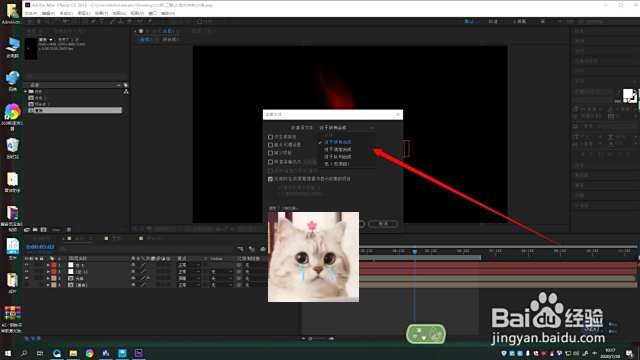Open Task View on the taskbar
This screenshot has width=640, height=360.
pos(40,353)
